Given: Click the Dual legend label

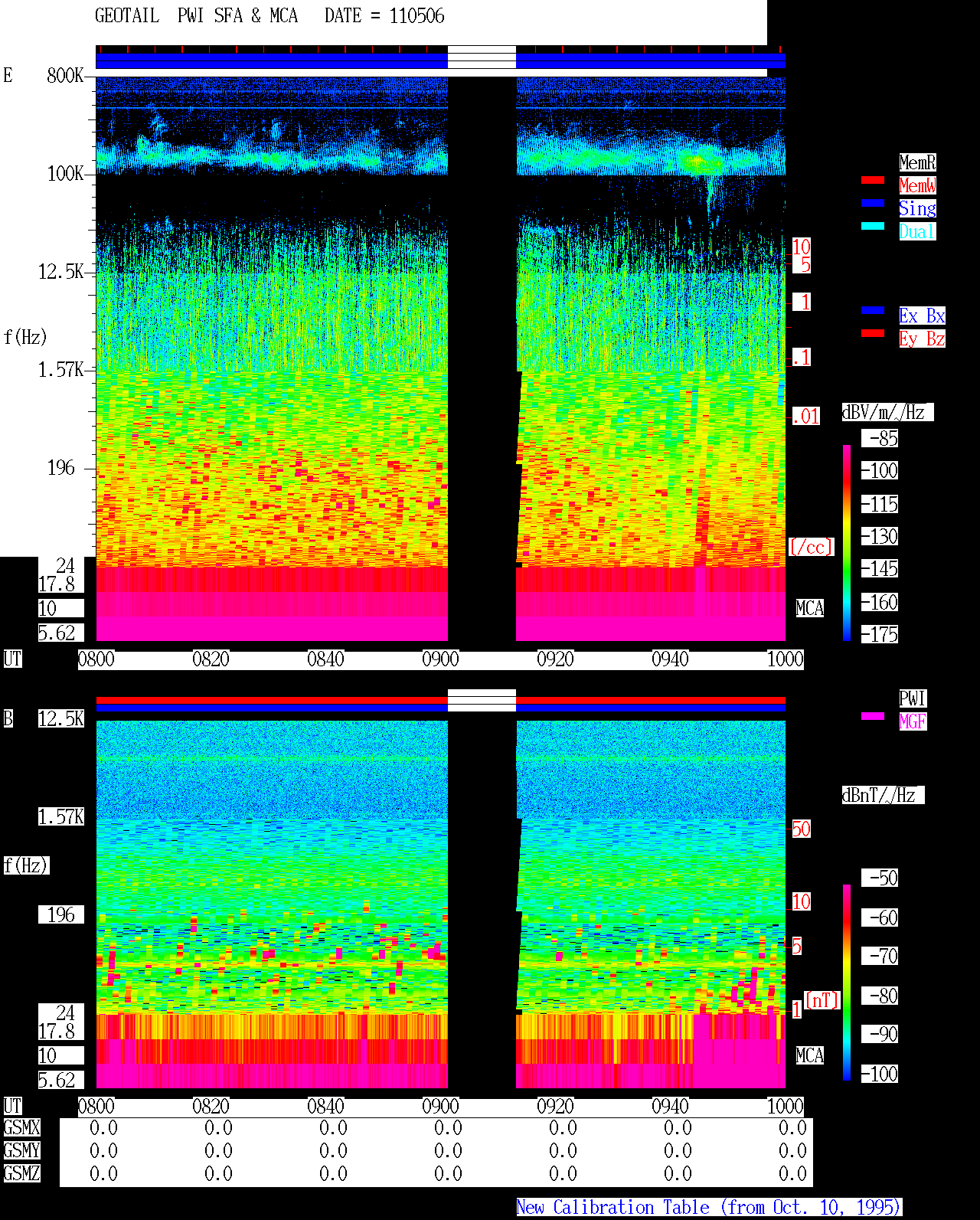Looking at the screenshot, I should [x=917, y=231].
